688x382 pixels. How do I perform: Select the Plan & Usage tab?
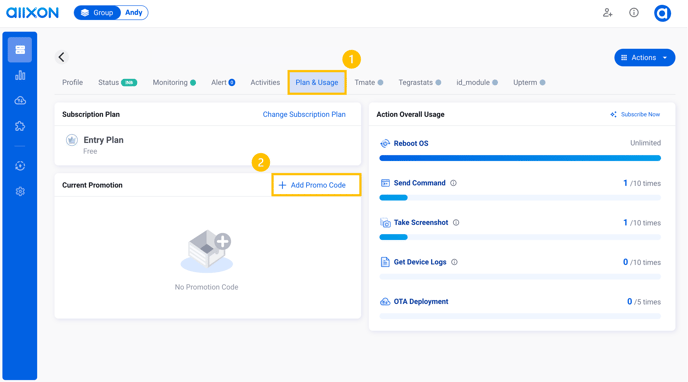click(317, 82)
